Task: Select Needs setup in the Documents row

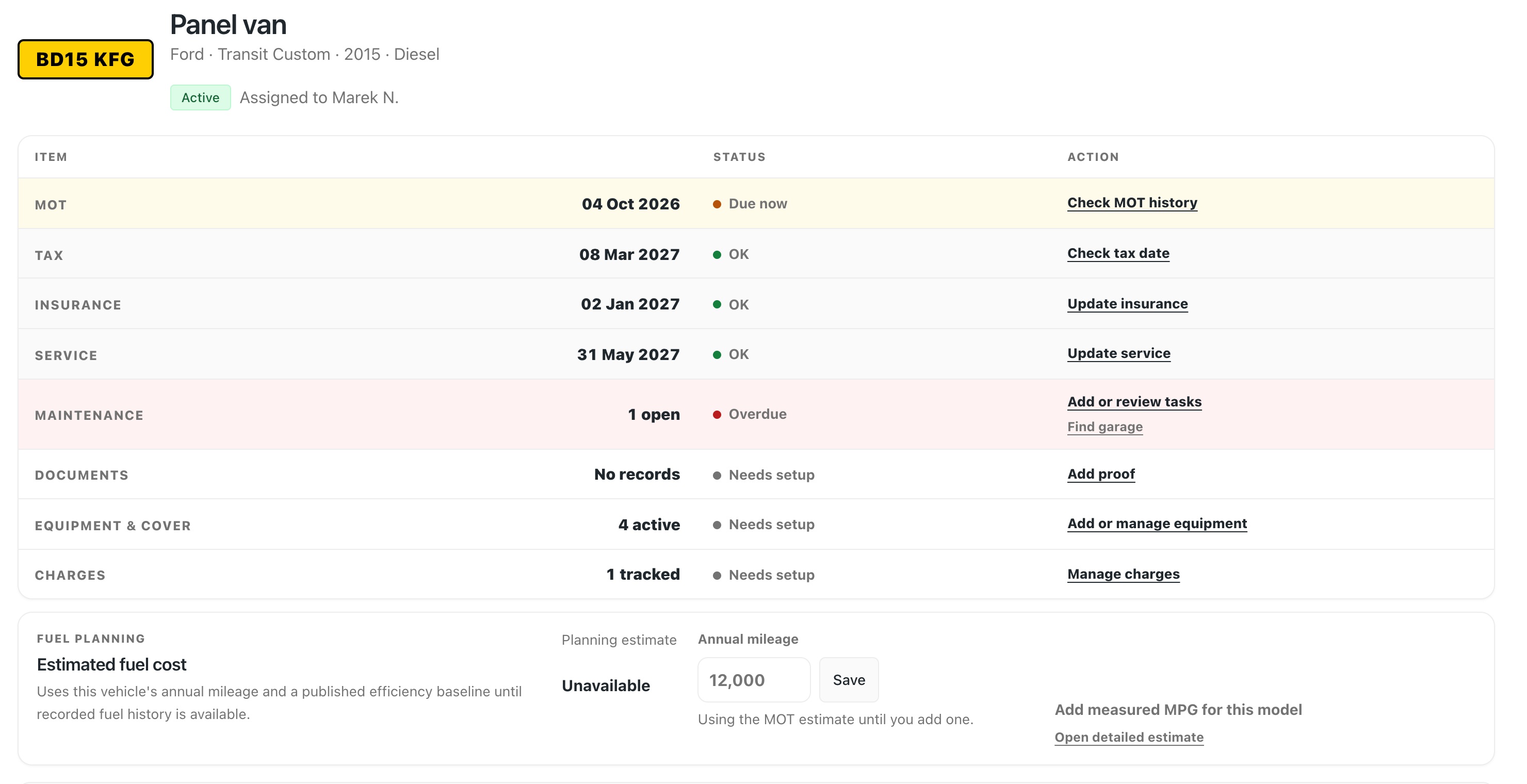Action: [x=763, y=475]
